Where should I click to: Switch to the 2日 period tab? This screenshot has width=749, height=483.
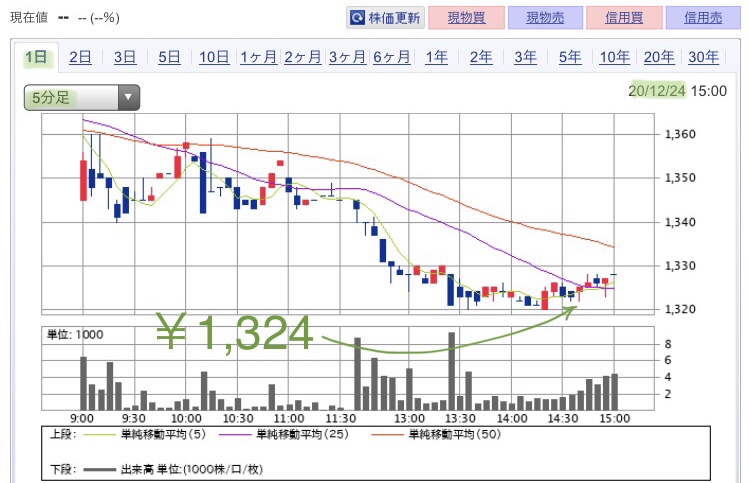click(80, 57)
